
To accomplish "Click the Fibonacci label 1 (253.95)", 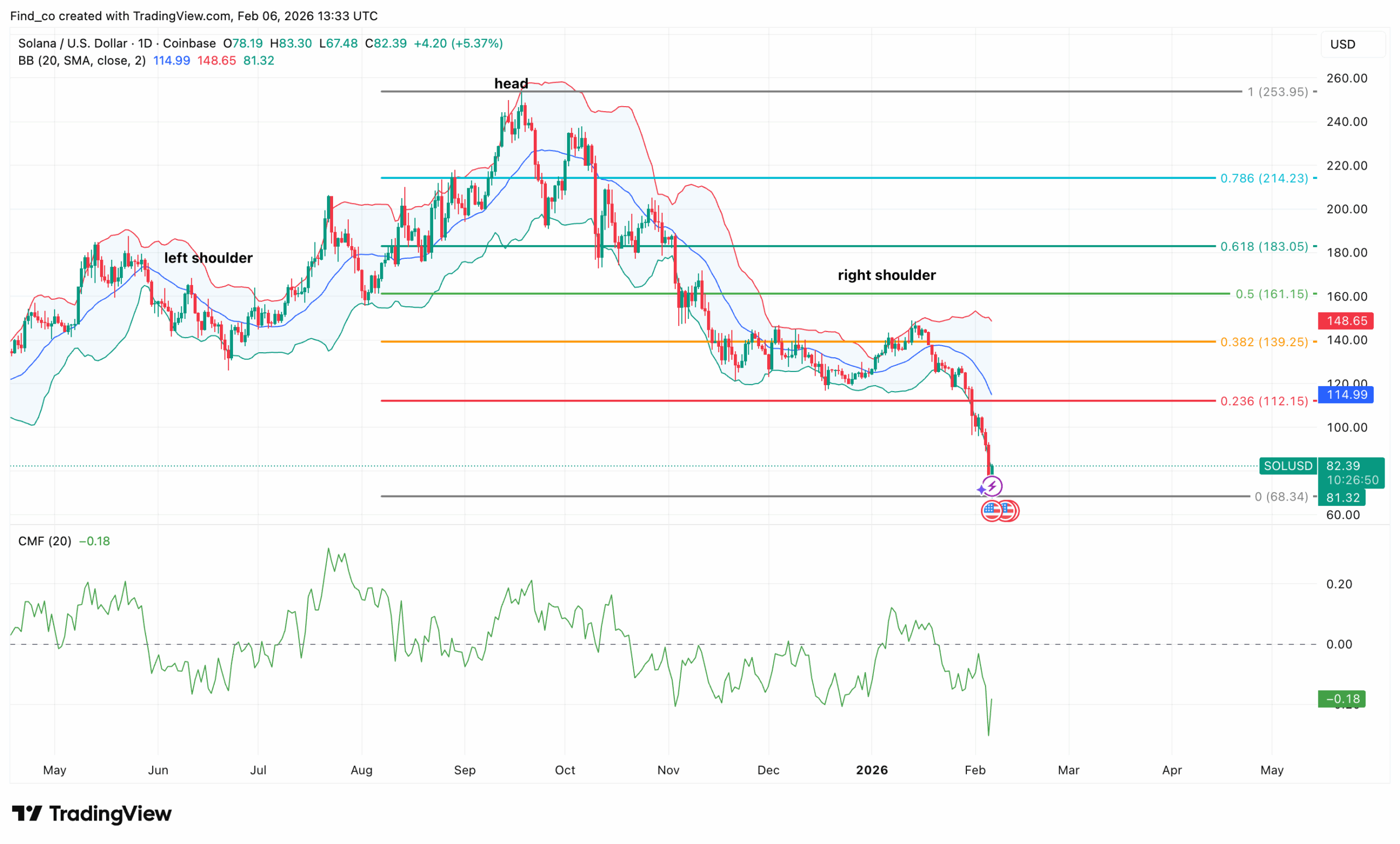I will point(1278,91).
